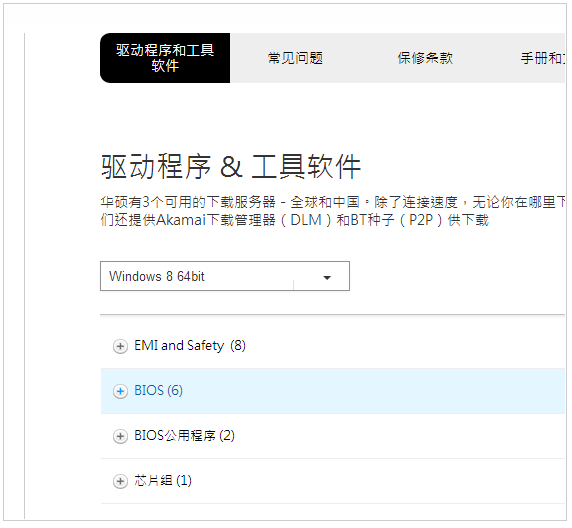This screenshot has height=528, width=572.
Task: Click the plus icon next to 芯片组
Action: click(120, 481)
